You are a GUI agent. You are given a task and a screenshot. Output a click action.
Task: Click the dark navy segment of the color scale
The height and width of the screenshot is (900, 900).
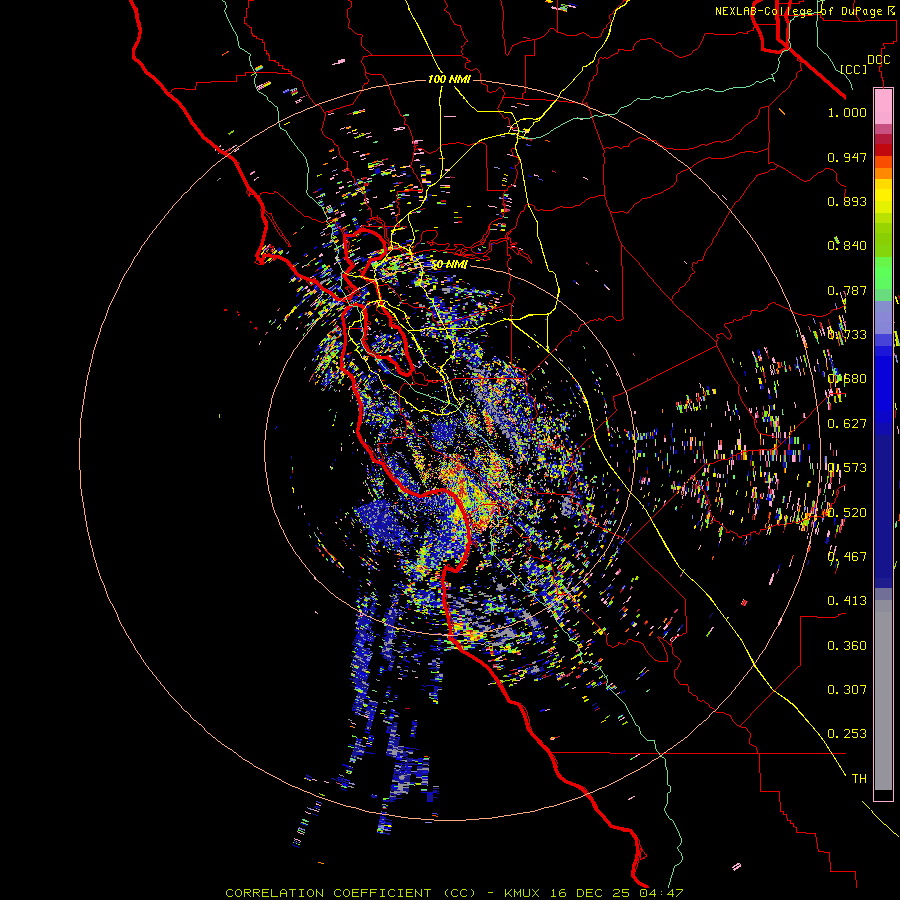point(883,508)
